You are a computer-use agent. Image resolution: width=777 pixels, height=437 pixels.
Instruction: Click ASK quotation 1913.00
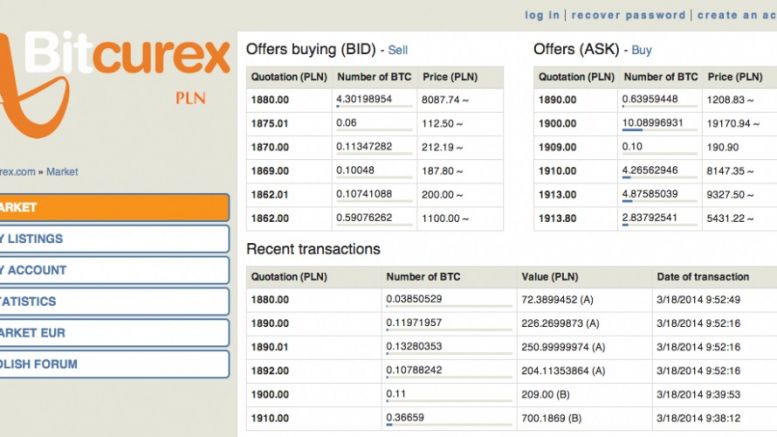pos(557,195)
